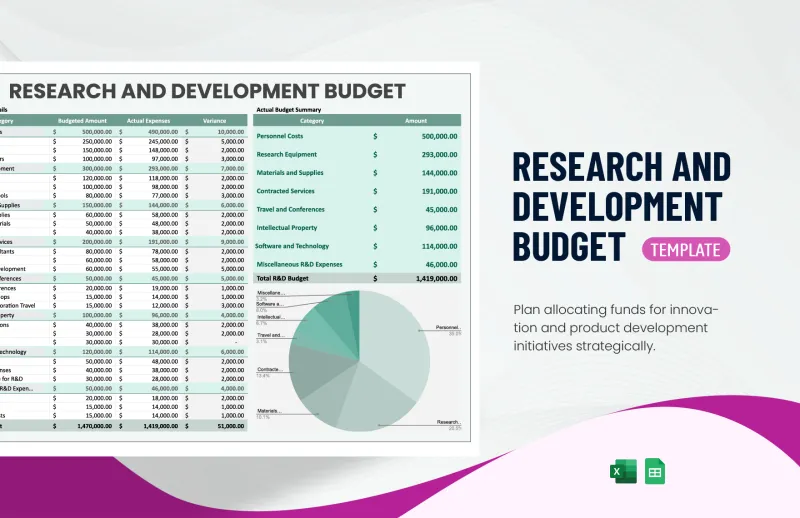This screenshot has width=800, height=518.
Task: Click the 97,000.00 actual expenses cell
Action: [x=164, y=159]
